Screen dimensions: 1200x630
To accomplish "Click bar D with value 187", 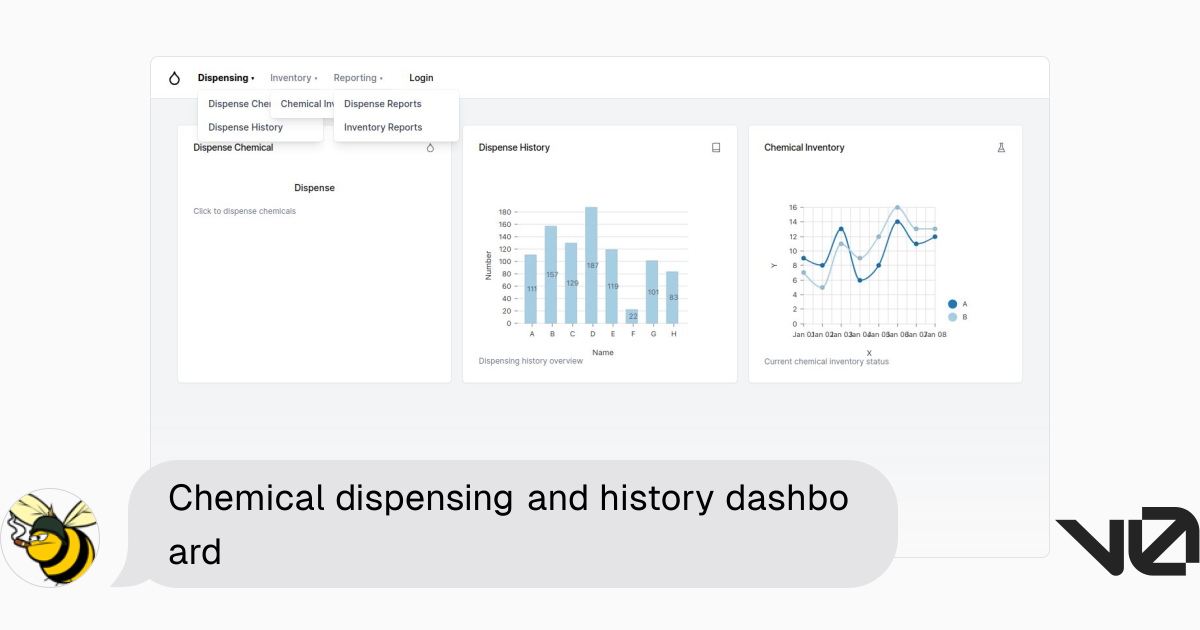I will (x=591, y=265).
